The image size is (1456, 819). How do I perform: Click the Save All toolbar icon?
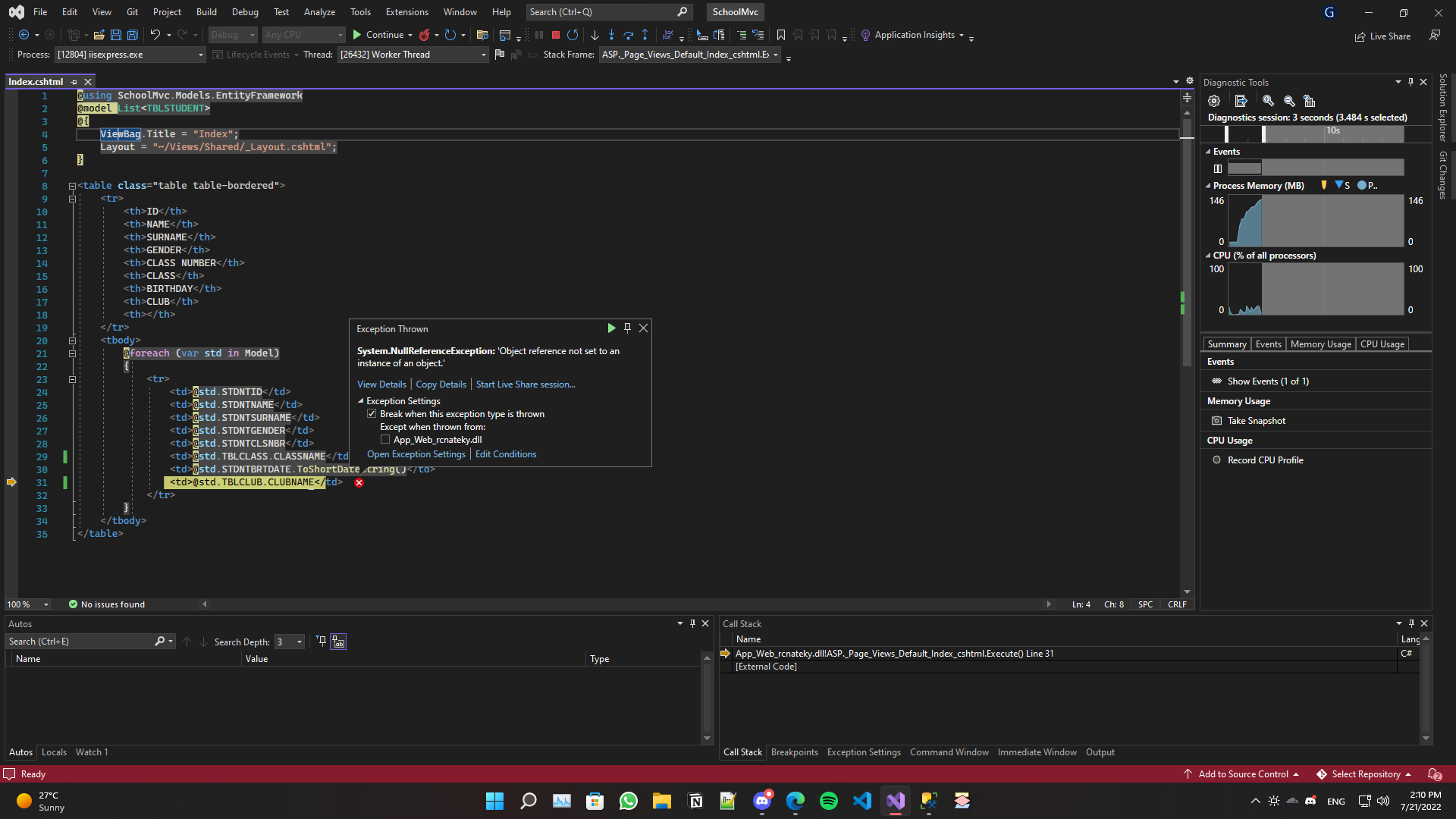click(x=132, y=35)
